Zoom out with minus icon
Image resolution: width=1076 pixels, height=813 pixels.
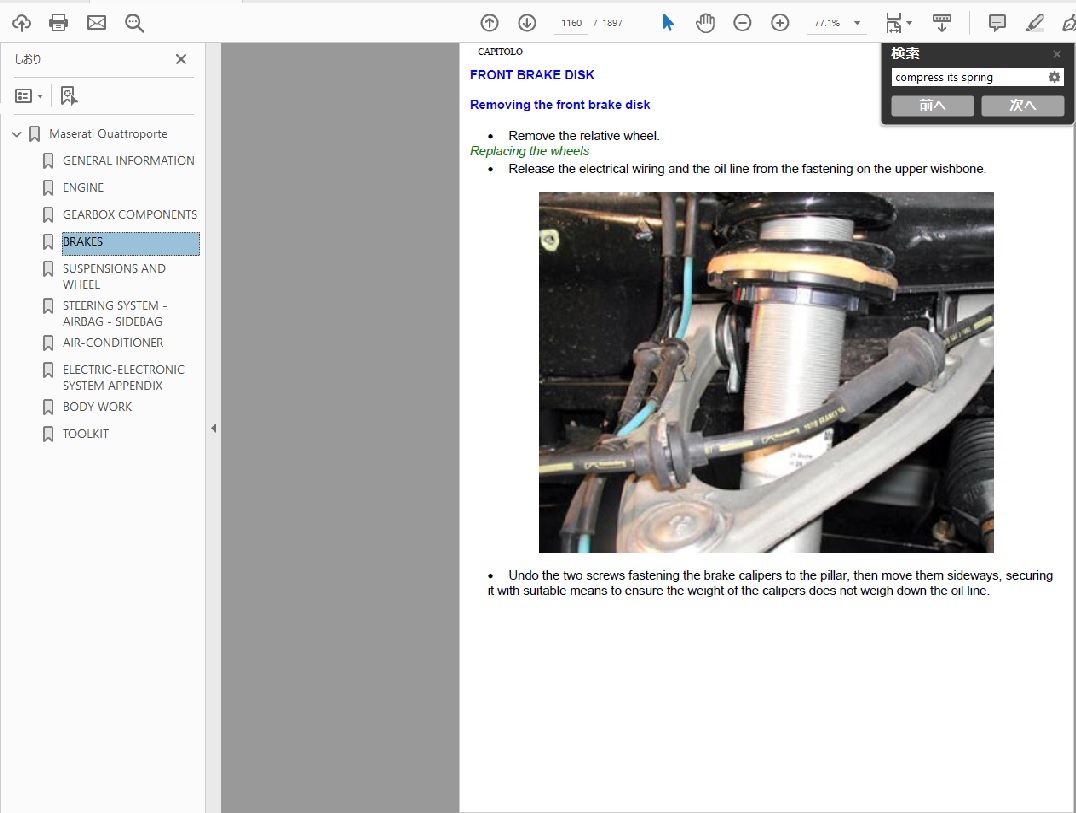click(742, 23)
